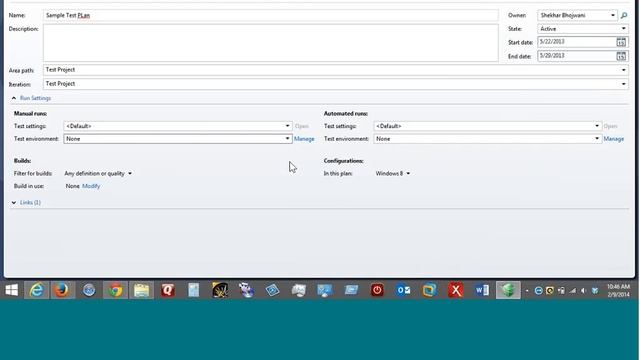Open Automated runs Test settings dropdown
The height and width of the screenshot is (360, 640).
tap(597, 126)
